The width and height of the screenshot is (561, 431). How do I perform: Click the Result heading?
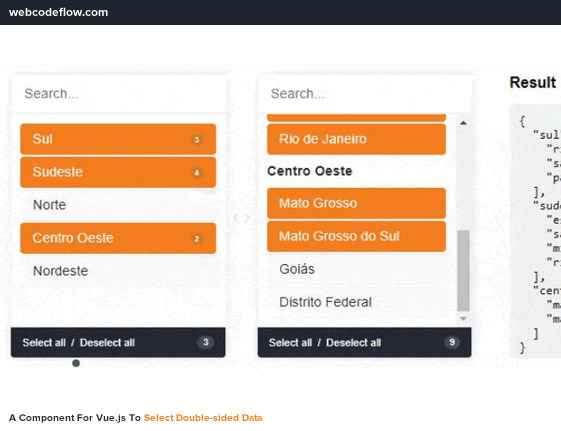pos(533,83)
